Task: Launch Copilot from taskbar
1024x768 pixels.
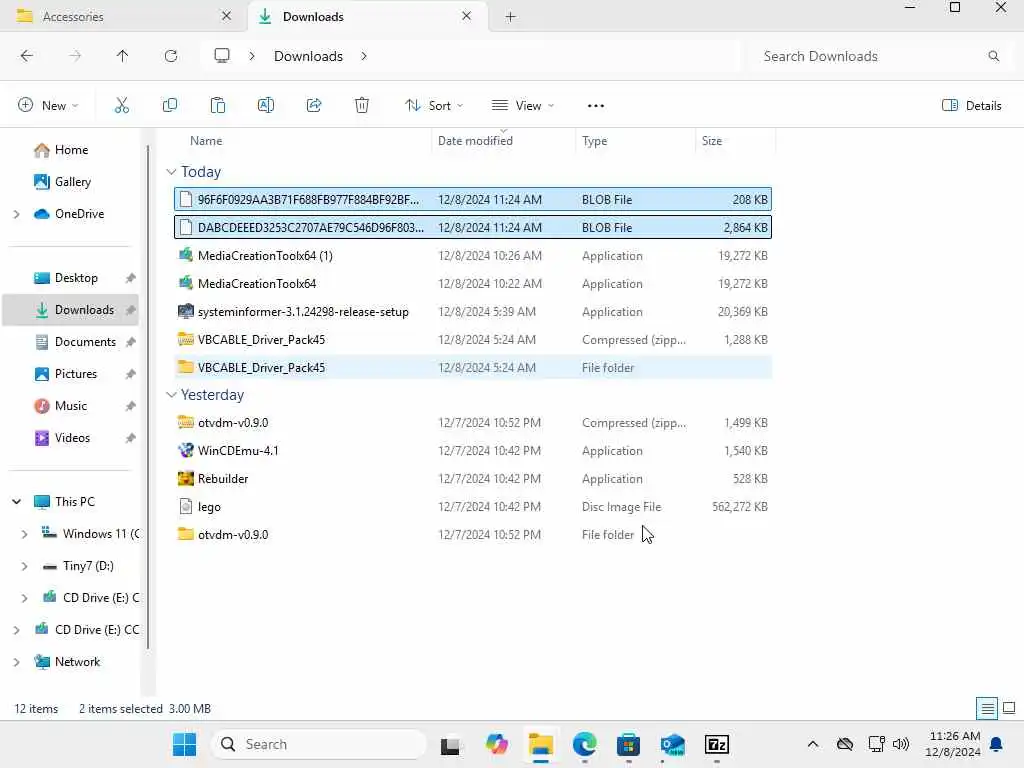Action: 496,744
